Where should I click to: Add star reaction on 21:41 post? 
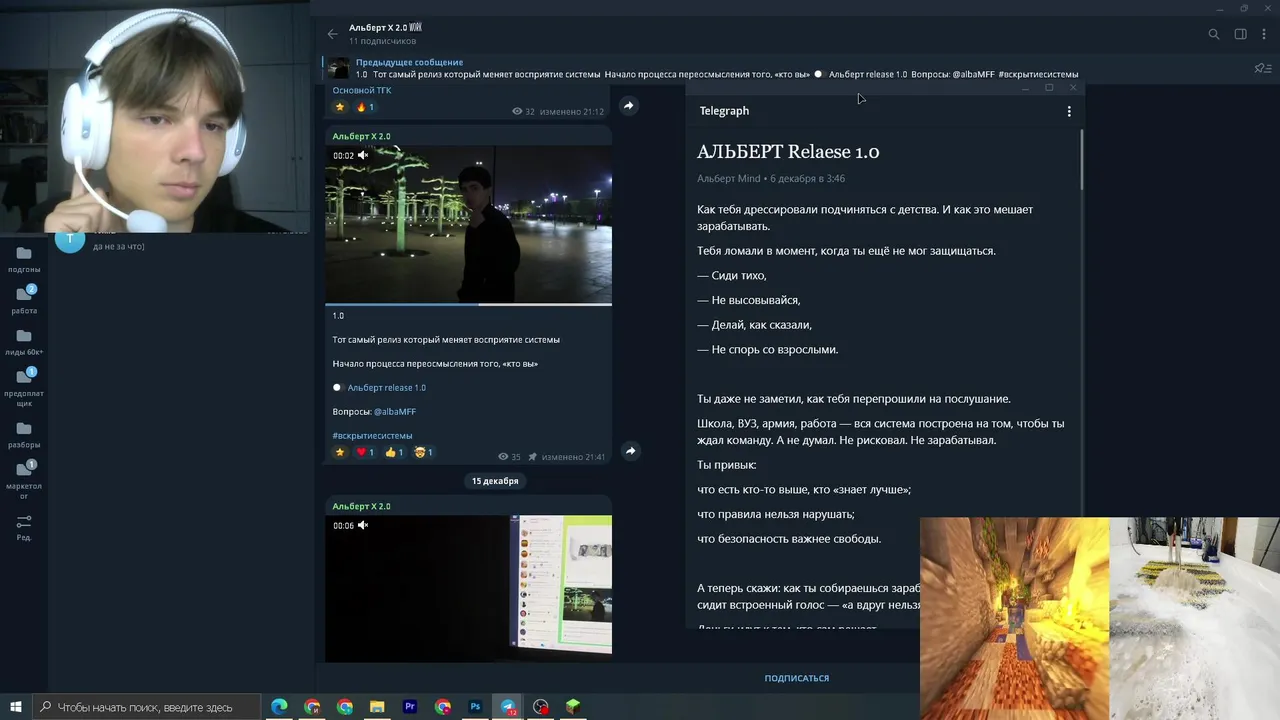(x=340, y=452)
